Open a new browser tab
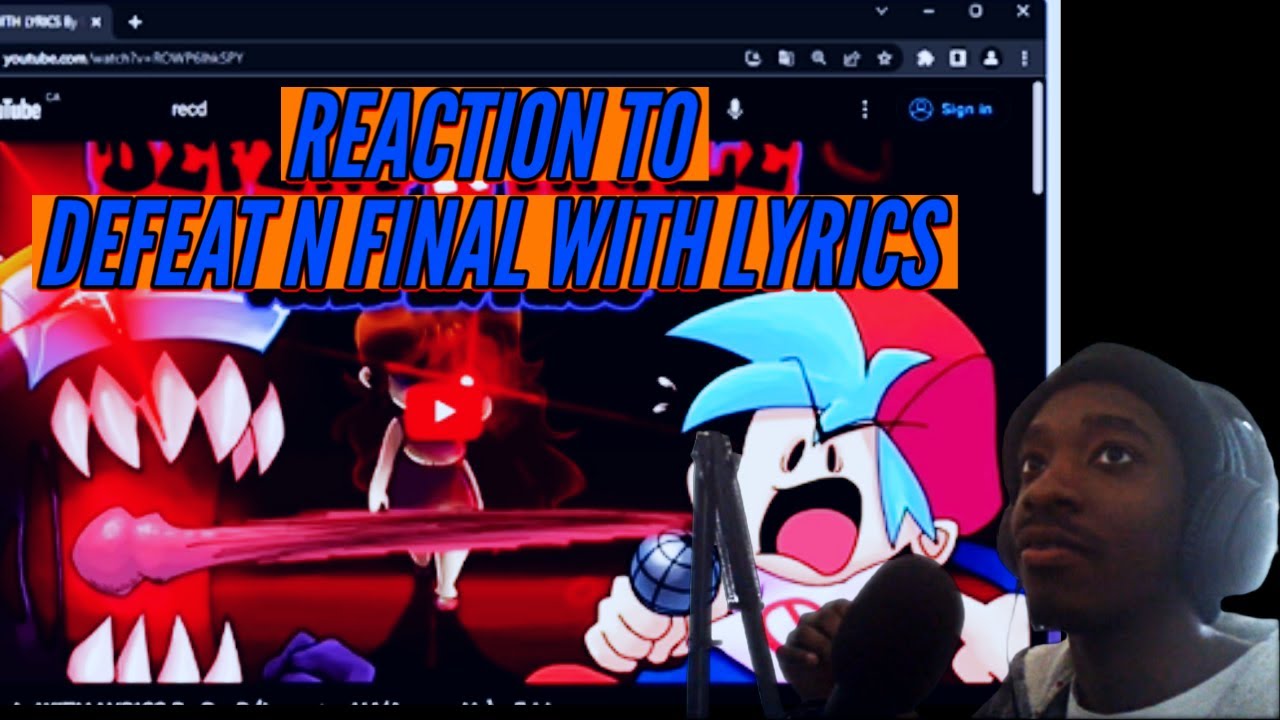Screen dimensions: 1280x720 tap(135, 21)
